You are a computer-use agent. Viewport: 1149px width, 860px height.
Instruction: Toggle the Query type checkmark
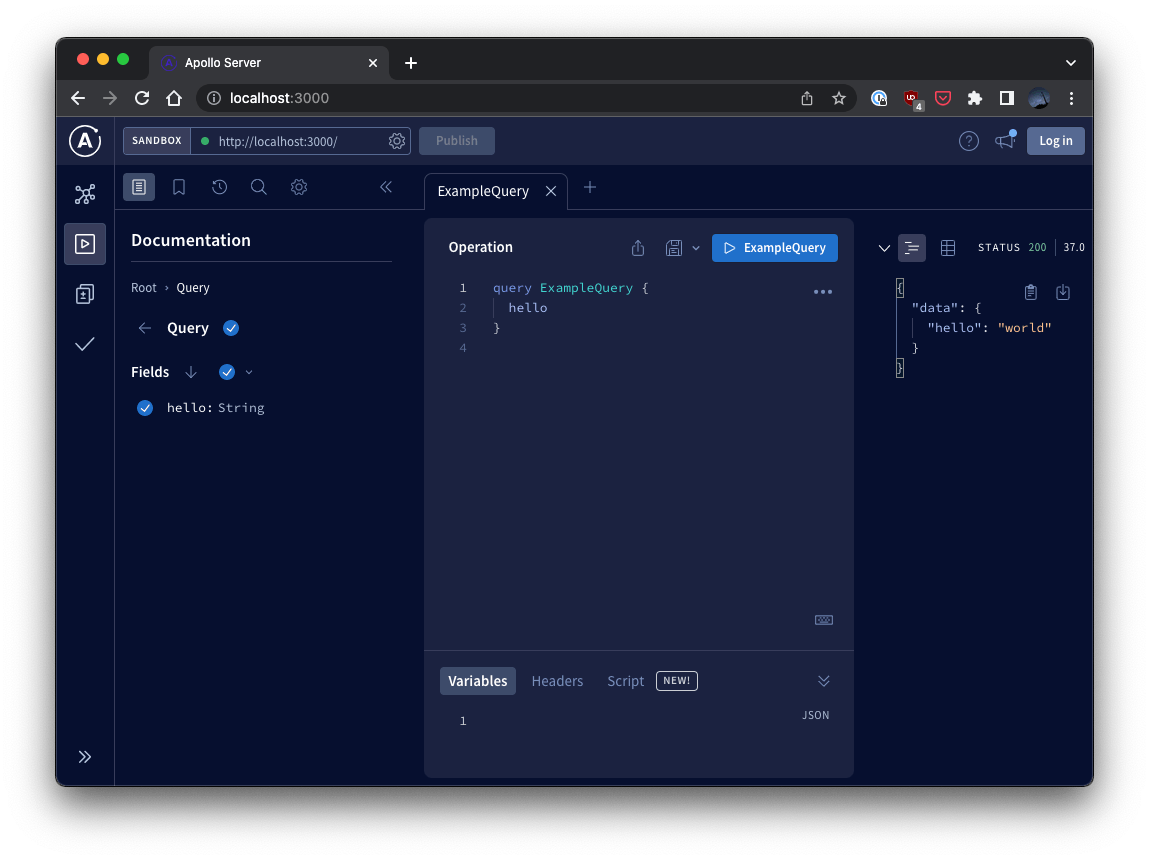(231, 328)
